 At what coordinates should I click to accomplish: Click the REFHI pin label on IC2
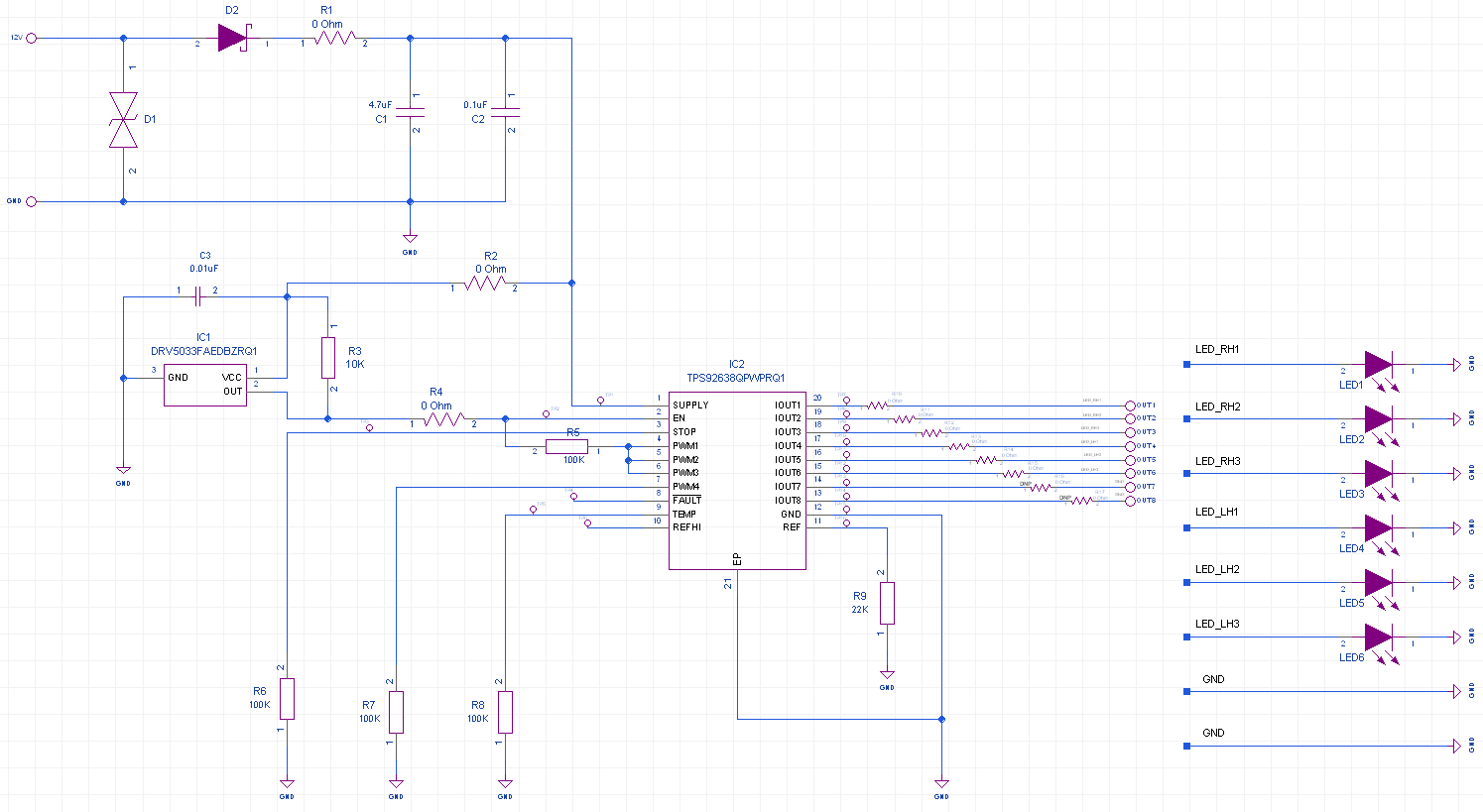click(686, 527)
